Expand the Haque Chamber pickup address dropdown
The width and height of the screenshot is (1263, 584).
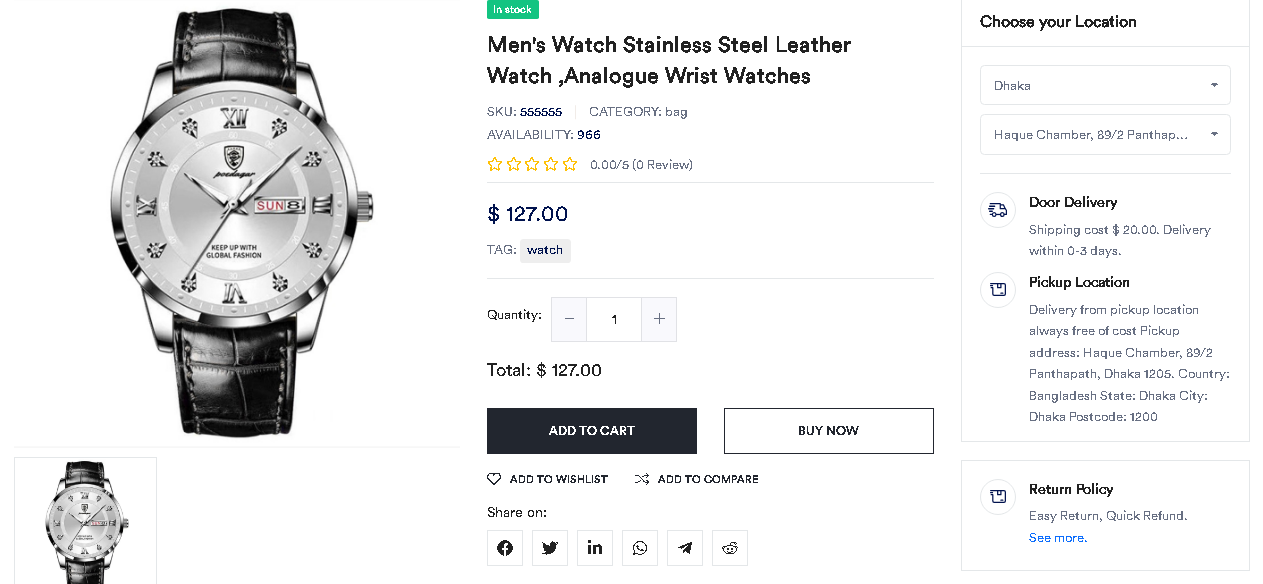pyautogui.click(x=1105, y=134)
